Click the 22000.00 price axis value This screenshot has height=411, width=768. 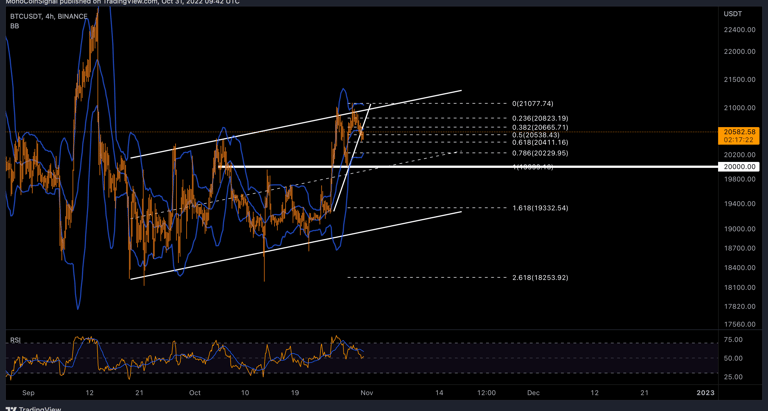738,52
